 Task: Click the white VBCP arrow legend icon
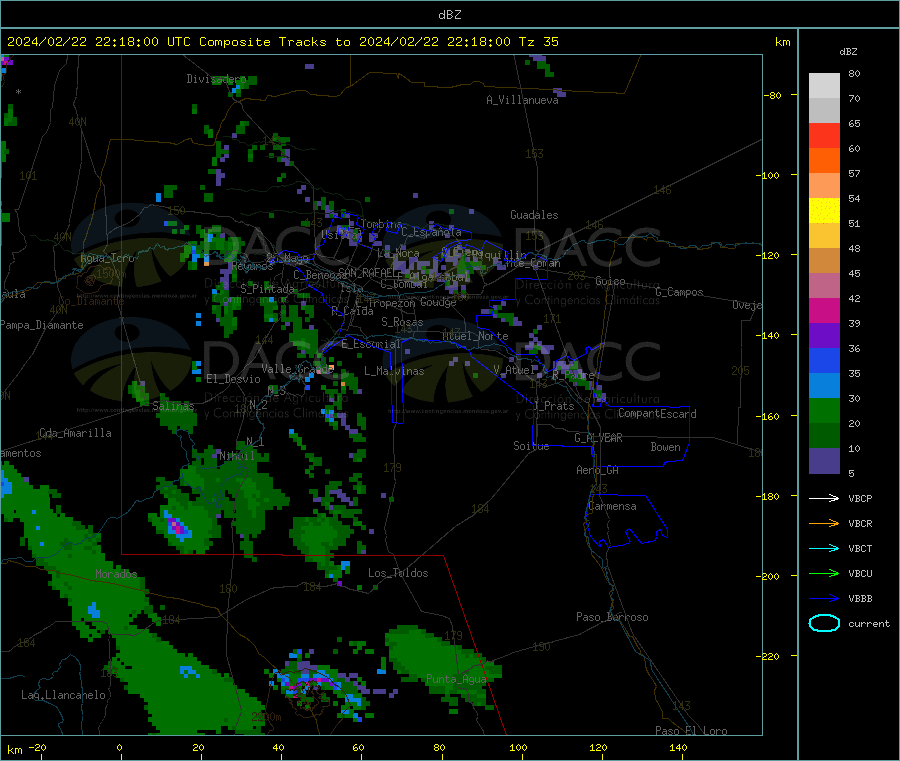point(824,498)
